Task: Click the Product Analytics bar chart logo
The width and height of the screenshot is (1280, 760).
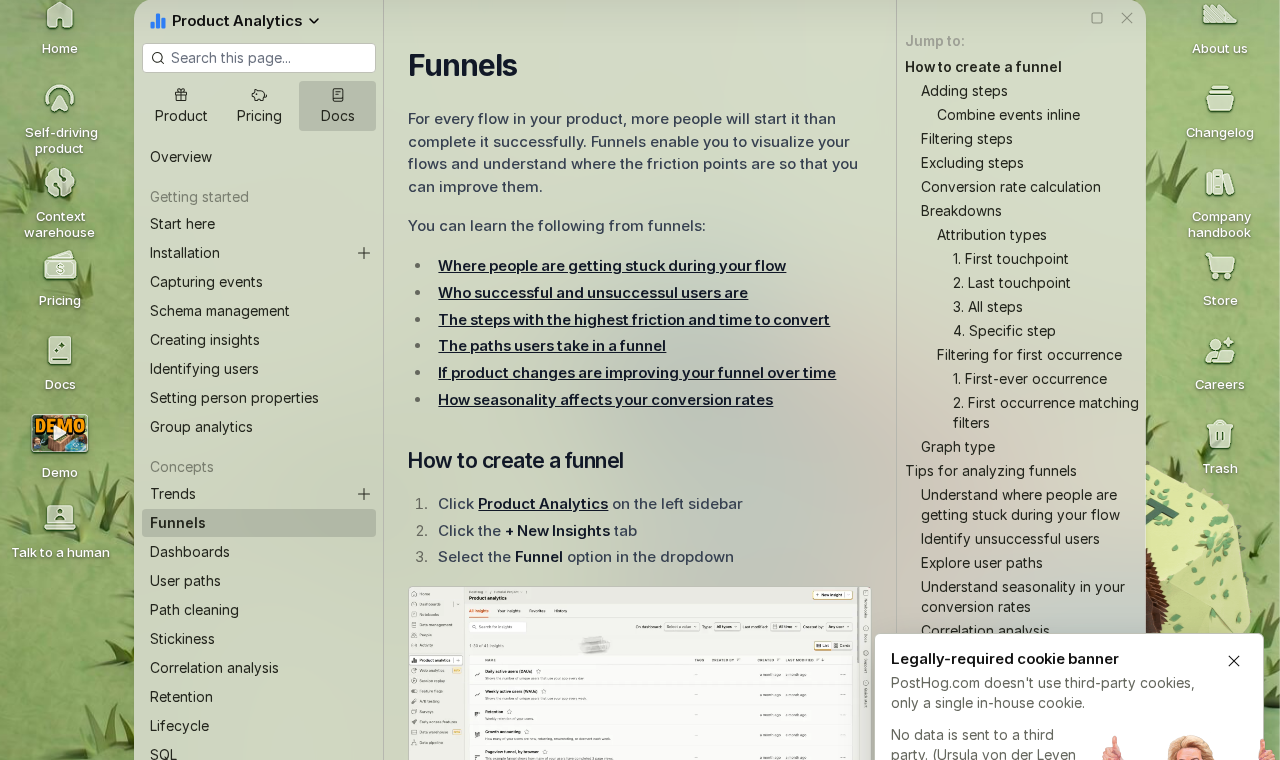Action: pos(158,21)
